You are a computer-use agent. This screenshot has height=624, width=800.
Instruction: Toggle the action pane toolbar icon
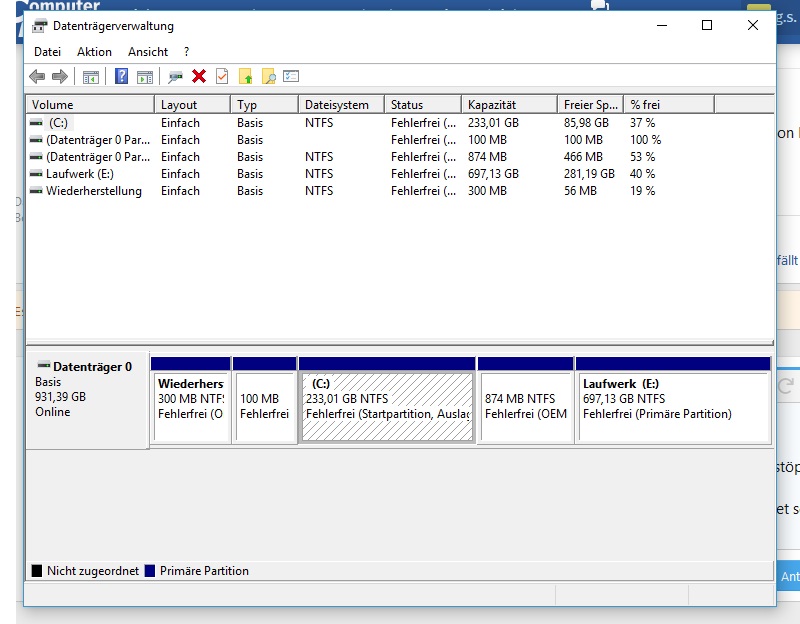(x=145, y=77)
